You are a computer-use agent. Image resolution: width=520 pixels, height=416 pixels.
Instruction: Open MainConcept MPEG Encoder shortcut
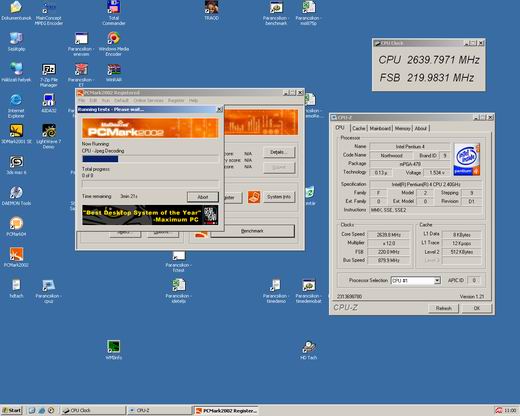(49, 13)
